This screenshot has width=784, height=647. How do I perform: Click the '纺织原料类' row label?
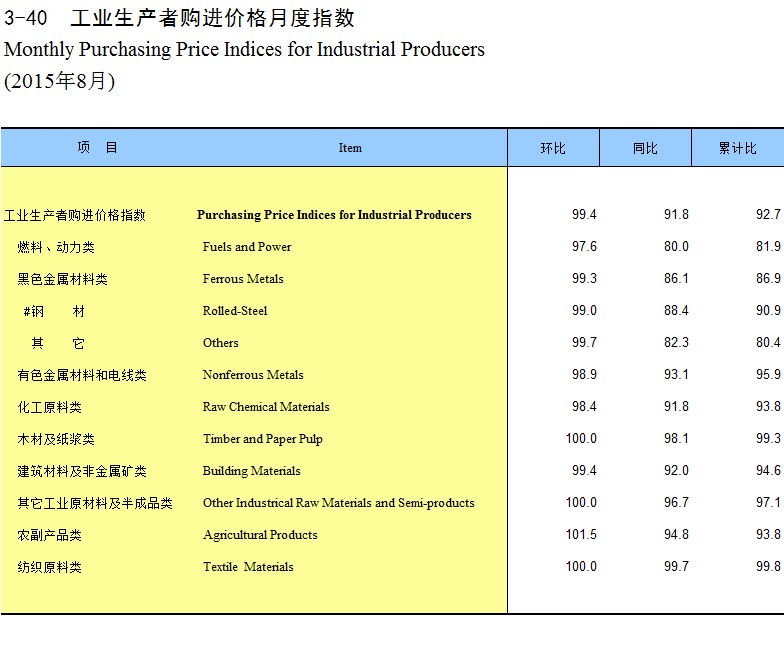tap(50, 567)
